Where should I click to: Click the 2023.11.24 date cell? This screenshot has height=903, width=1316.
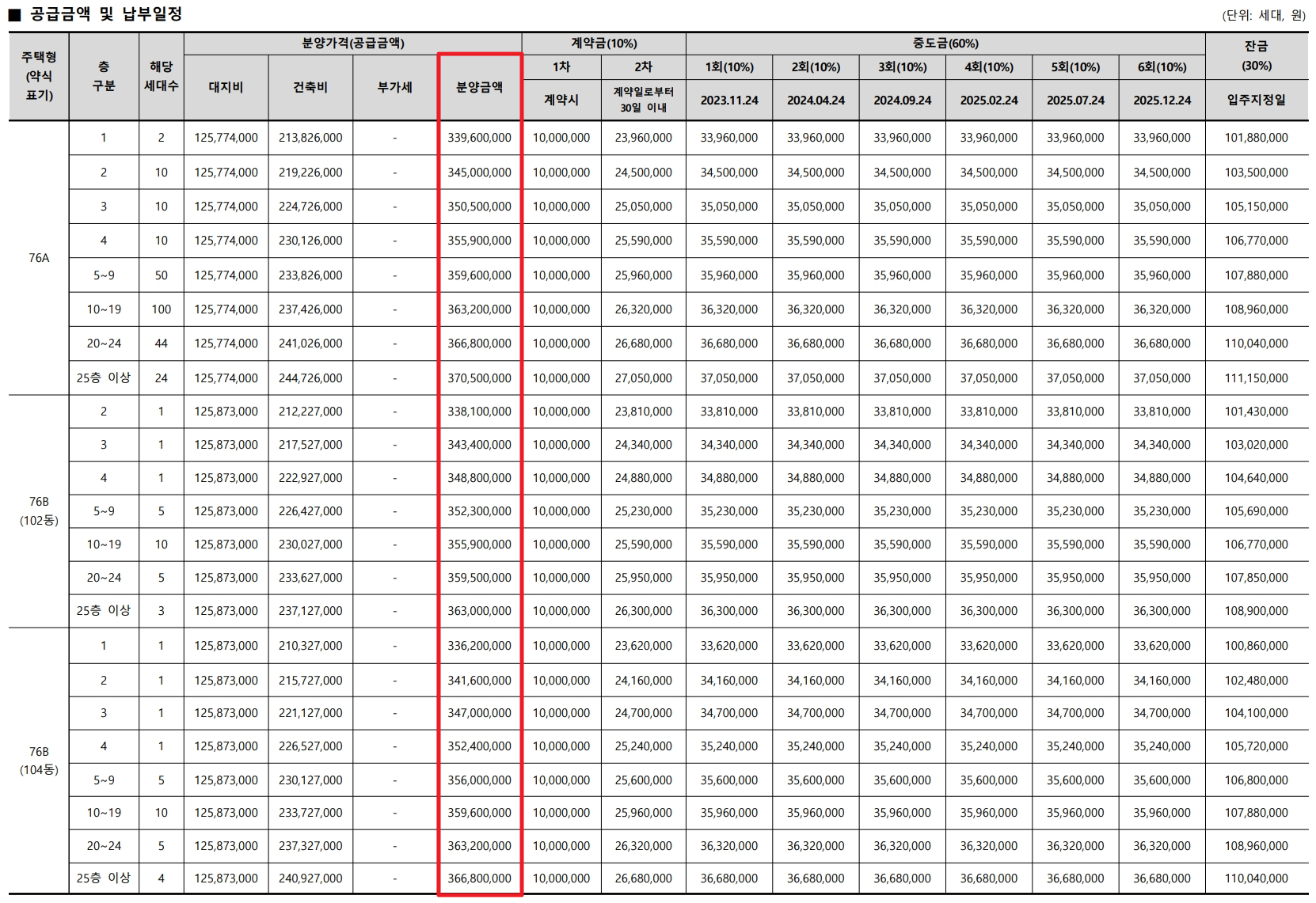click(729, 101)
